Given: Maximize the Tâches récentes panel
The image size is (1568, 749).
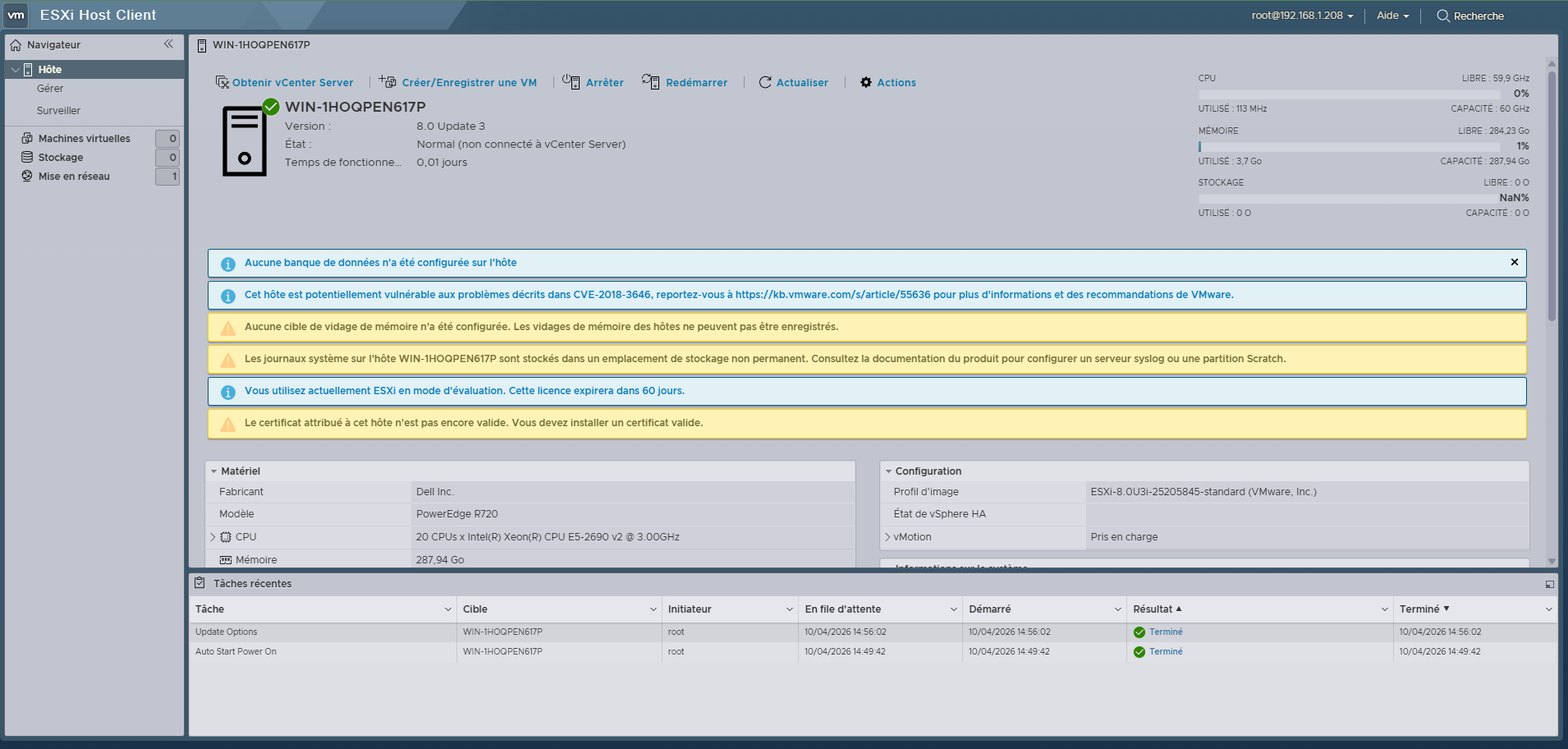Looking at the screenshot, I should click(x=1549, y=584).
